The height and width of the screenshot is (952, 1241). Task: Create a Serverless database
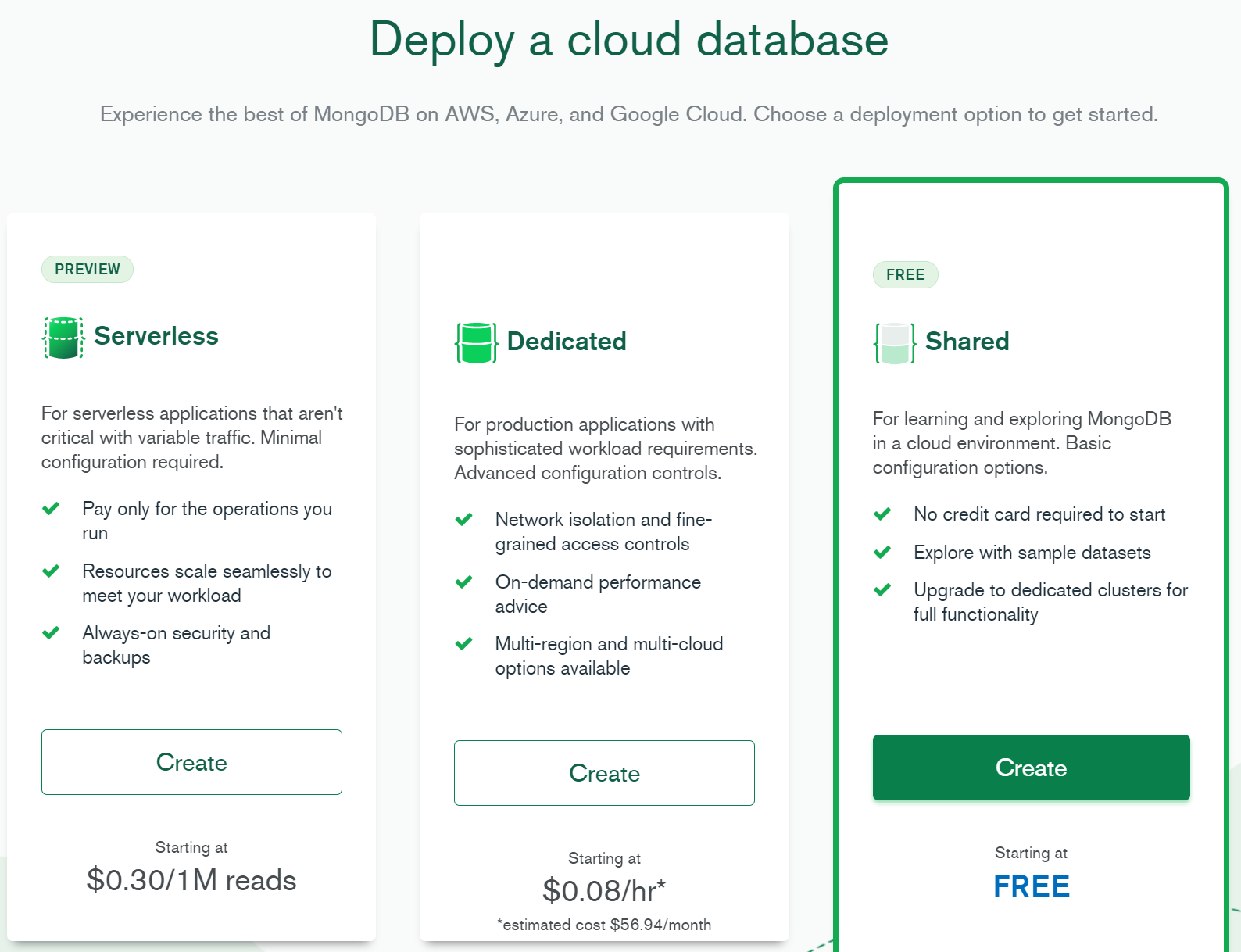tap(191, 762)
